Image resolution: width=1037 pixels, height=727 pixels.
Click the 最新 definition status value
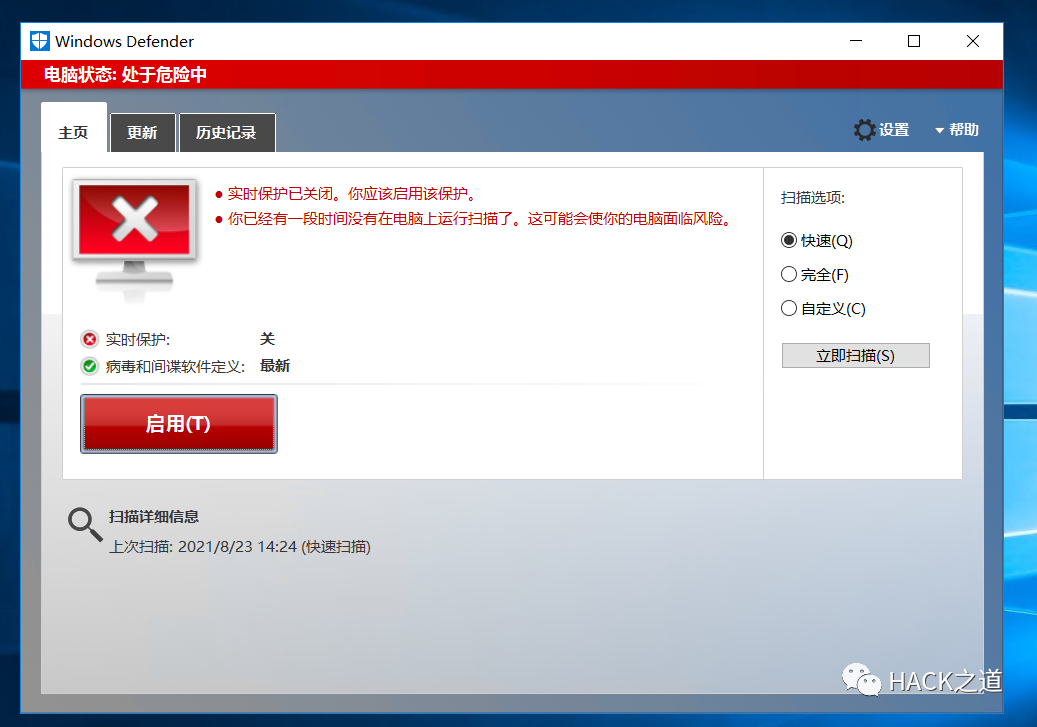(x=274, y=366)
